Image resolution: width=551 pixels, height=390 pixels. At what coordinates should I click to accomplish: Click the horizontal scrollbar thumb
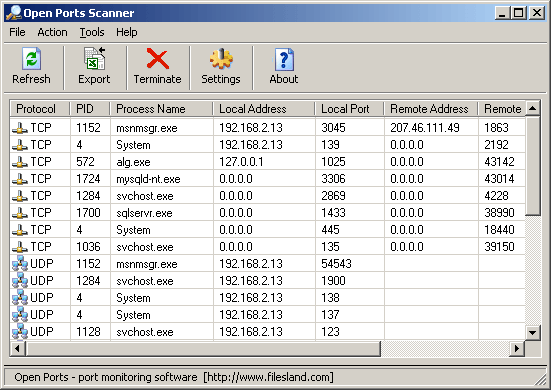(203, 349)
